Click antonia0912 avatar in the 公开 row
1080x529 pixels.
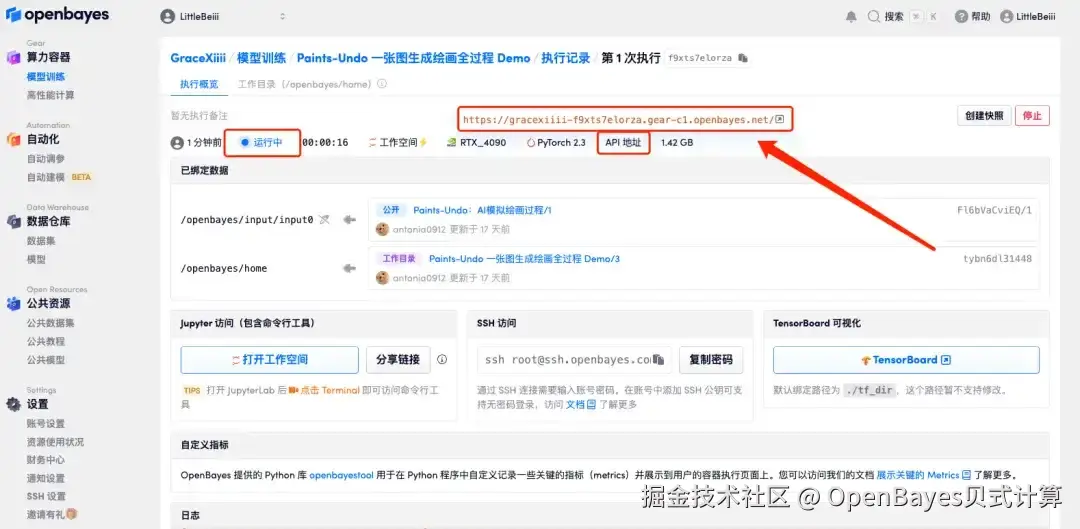382,229
